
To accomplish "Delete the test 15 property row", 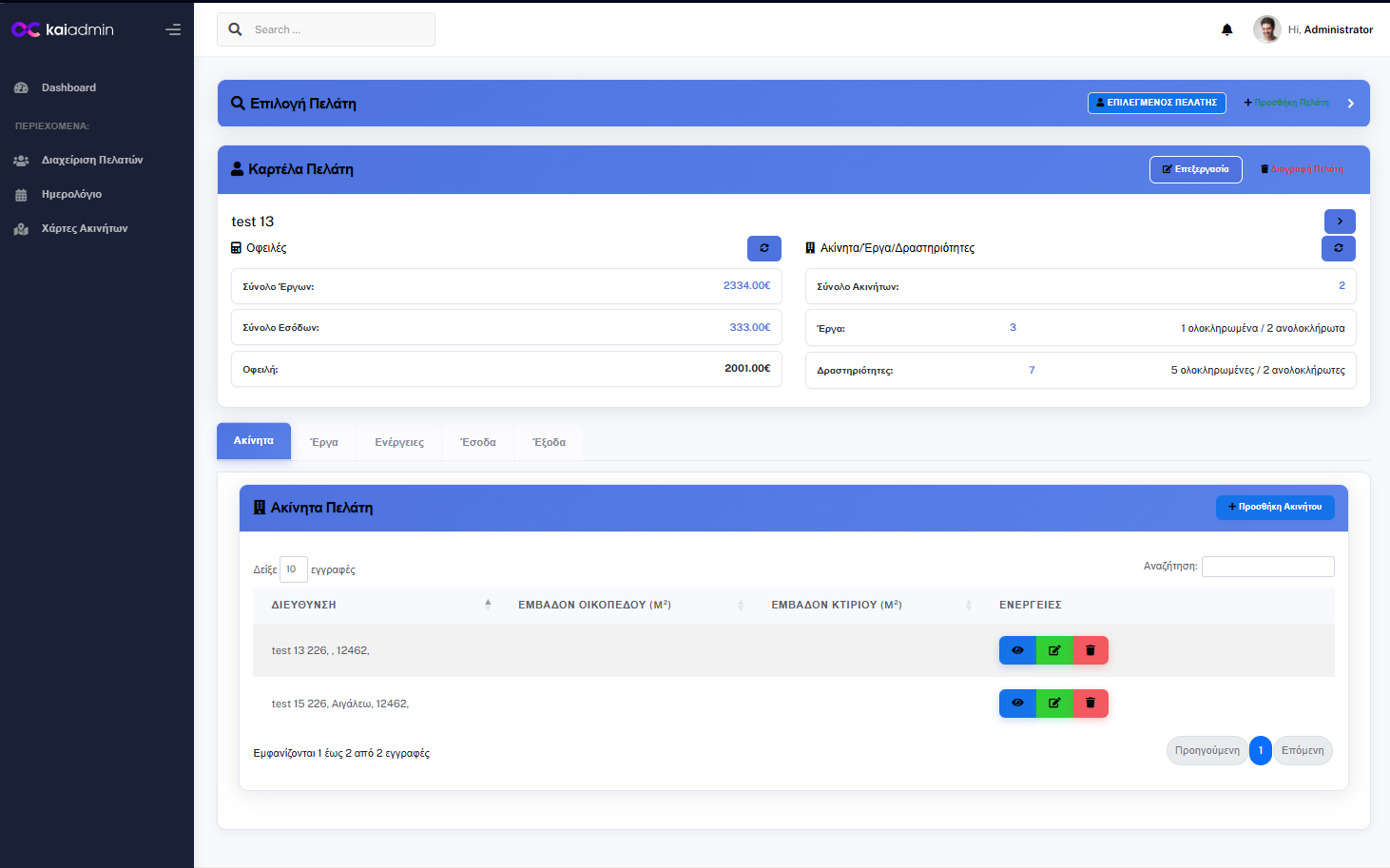I will pos(1091,704).
